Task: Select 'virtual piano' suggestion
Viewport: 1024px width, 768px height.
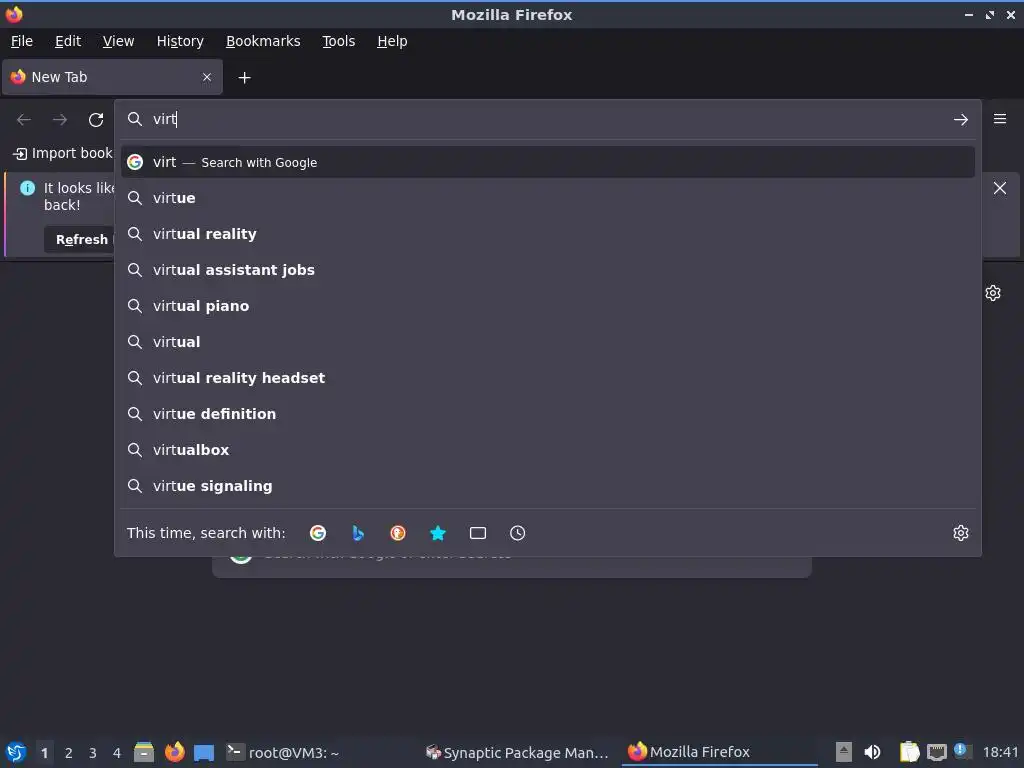Action: point(547,306)
